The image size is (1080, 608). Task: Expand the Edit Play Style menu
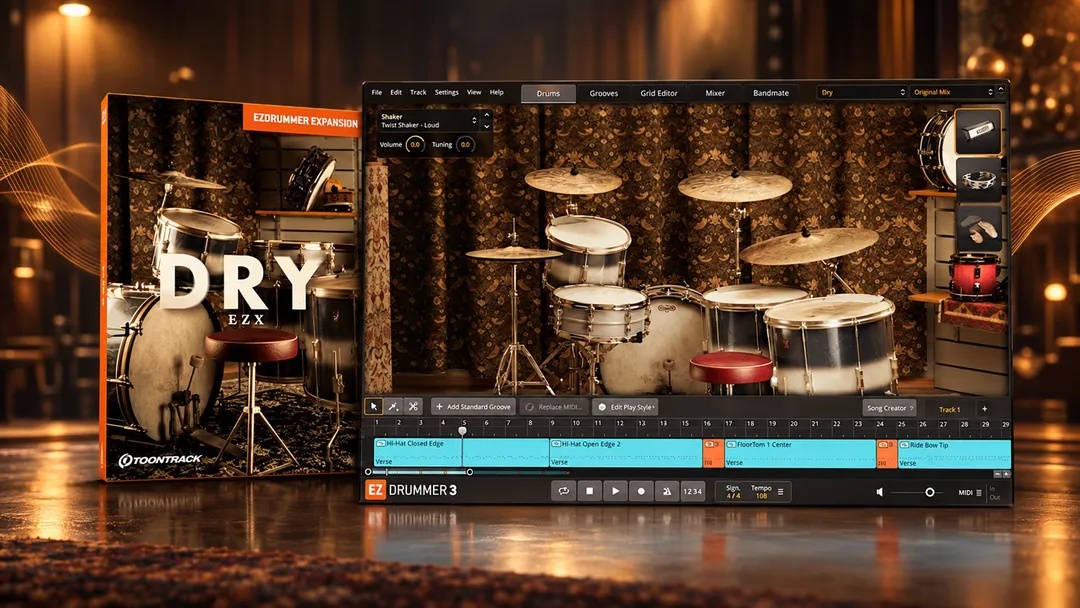pyautogui.click(x=625, y=407)
